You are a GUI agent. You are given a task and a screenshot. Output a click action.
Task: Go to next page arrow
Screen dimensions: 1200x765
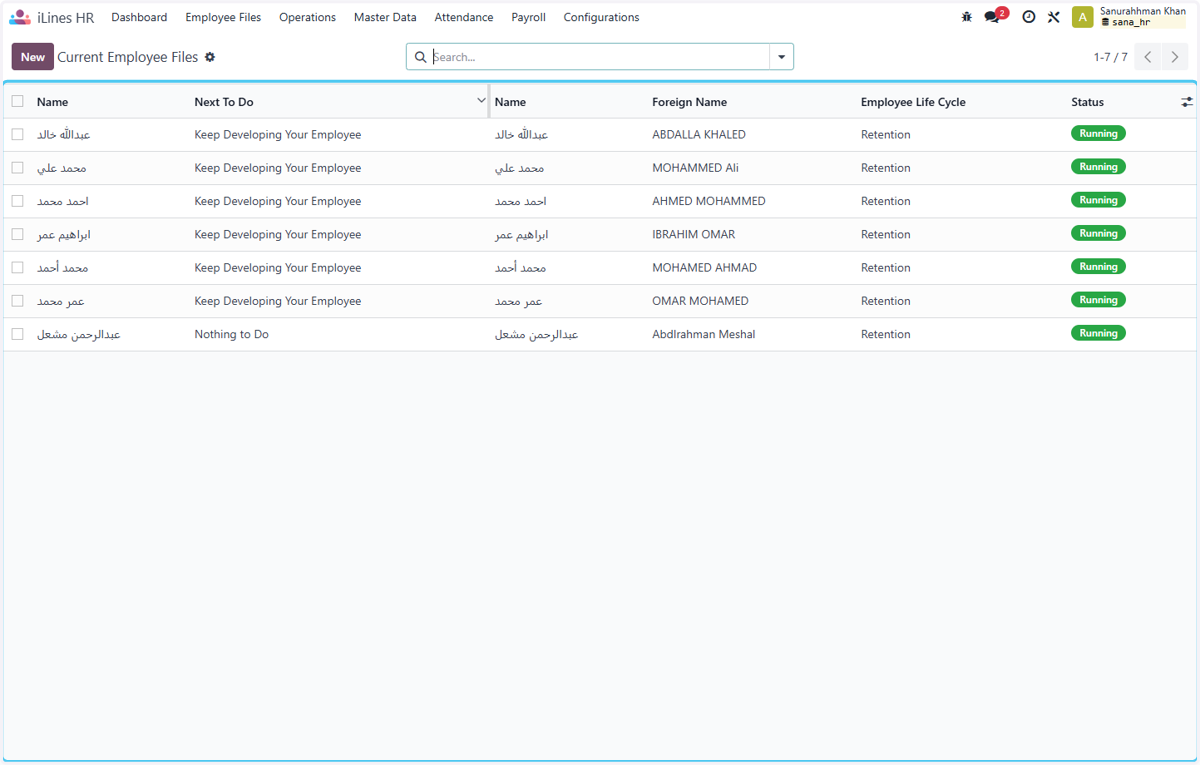[1175, 57]
